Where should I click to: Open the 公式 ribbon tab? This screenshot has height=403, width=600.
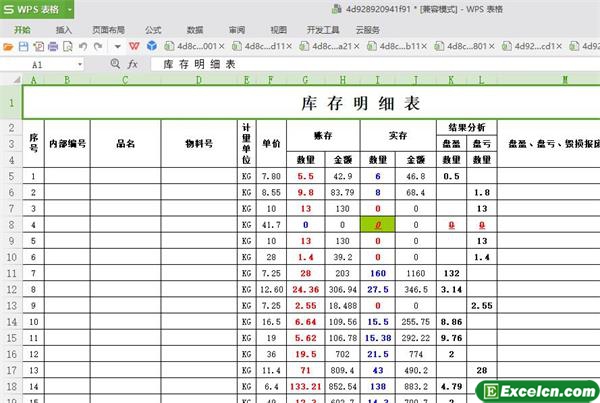point(153,30)
